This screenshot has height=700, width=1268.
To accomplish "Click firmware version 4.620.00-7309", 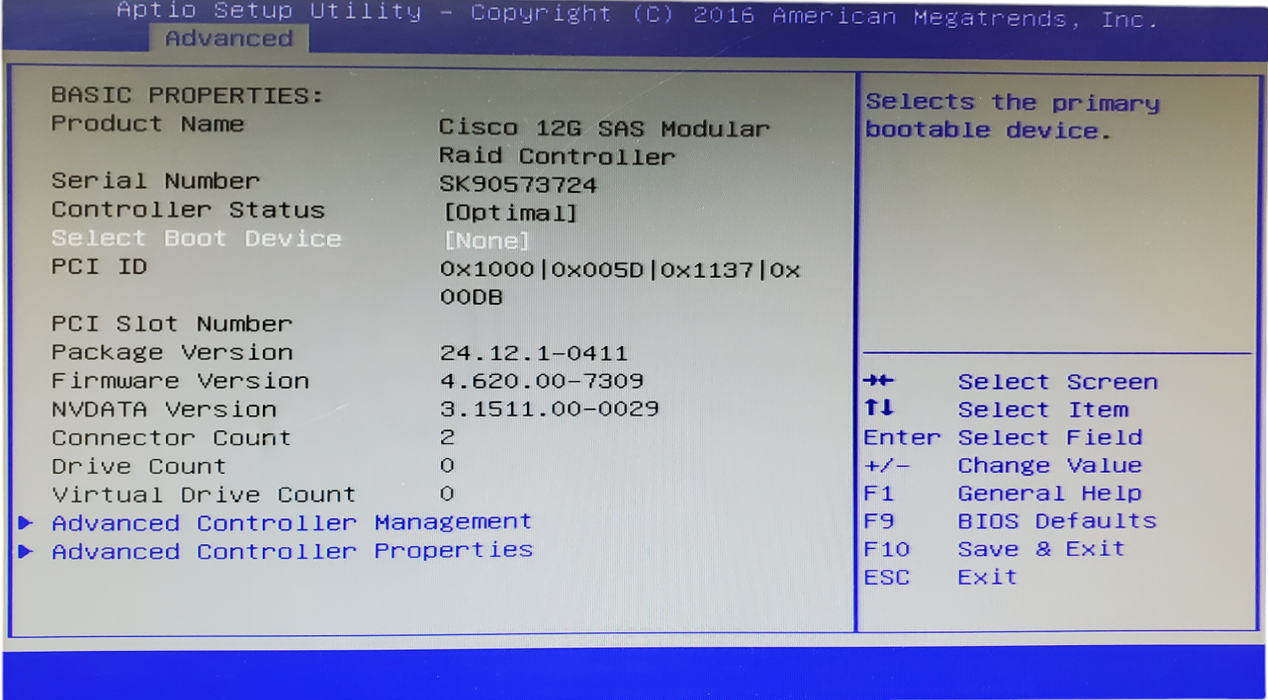I will 542,381.
